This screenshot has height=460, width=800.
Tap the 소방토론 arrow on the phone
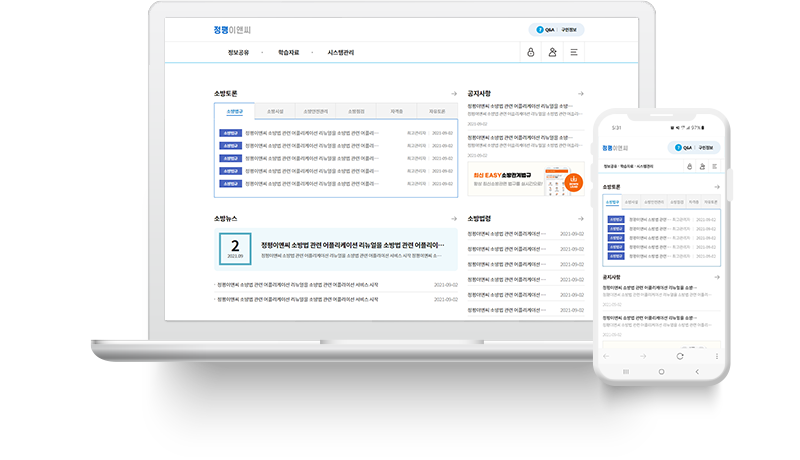(x=716, y=187)
